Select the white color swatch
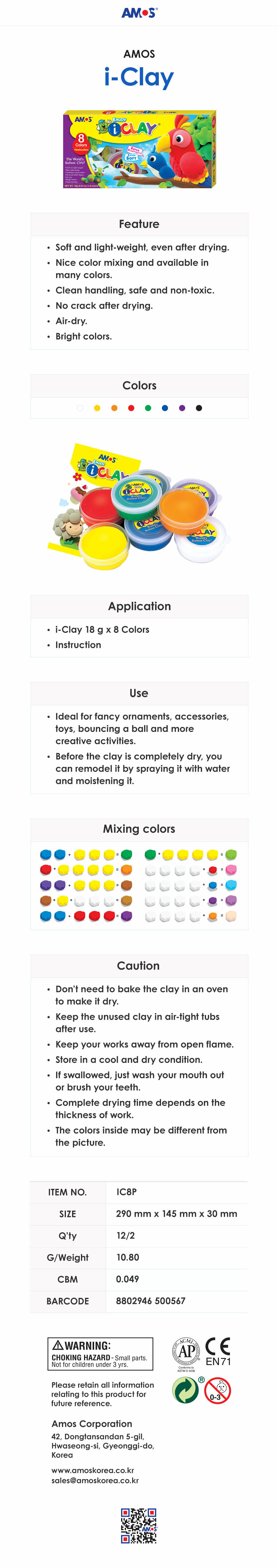279x1568 pixels. [x=80, y=408]
